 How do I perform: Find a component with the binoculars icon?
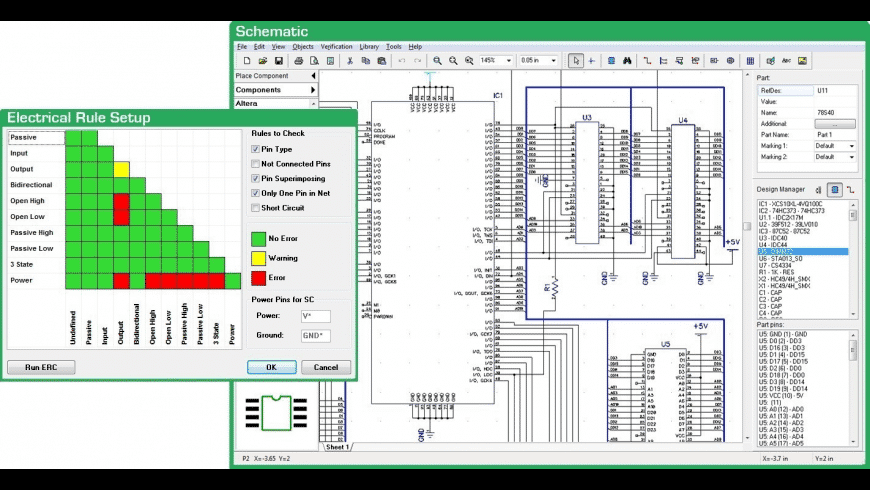point(627,60)
